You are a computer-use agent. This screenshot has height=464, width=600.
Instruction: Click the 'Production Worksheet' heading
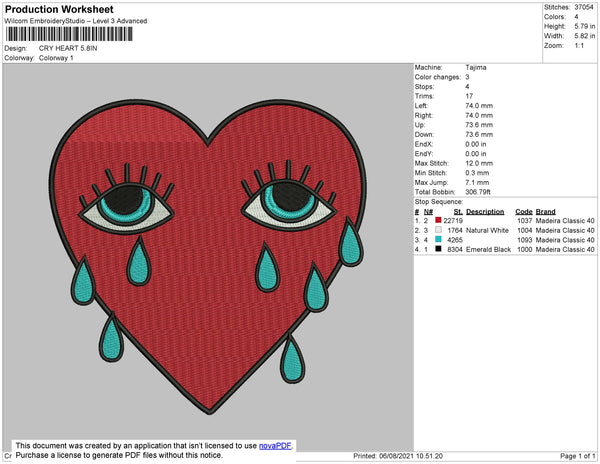[59, 9]
